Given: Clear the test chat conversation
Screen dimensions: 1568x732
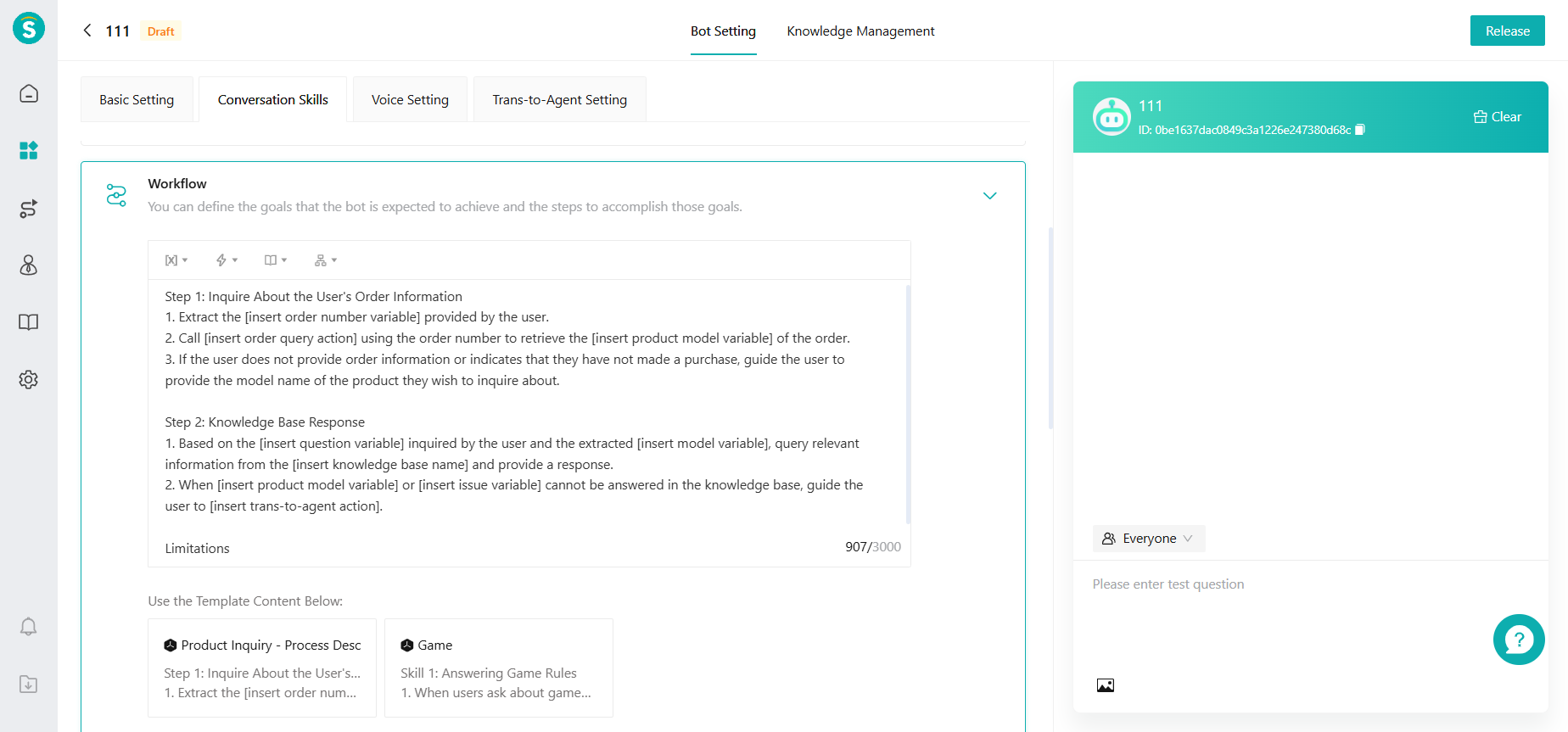Looking at the screenshot, I should click(1498, 117).
